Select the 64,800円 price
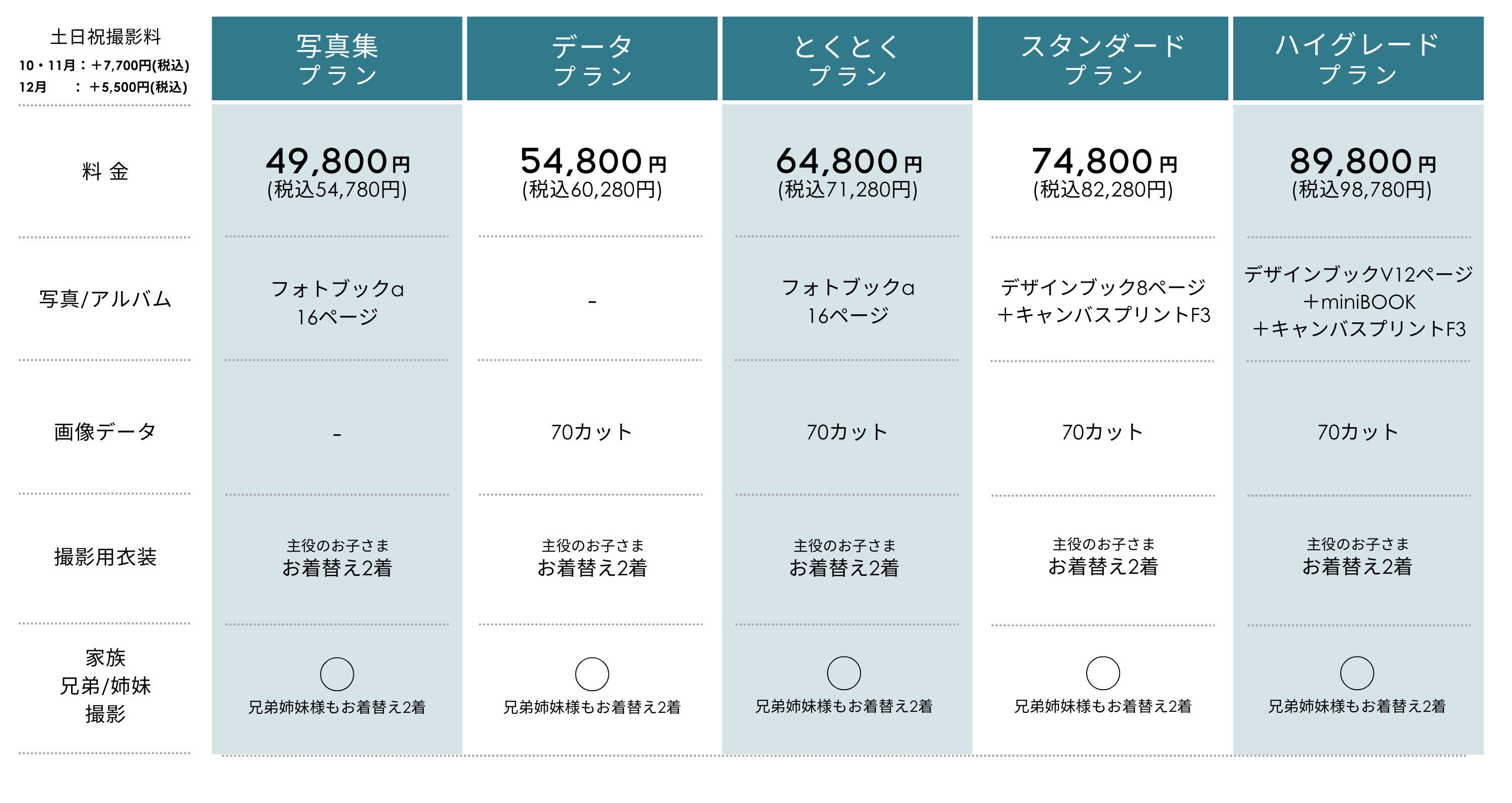 [x=848, y=162]
